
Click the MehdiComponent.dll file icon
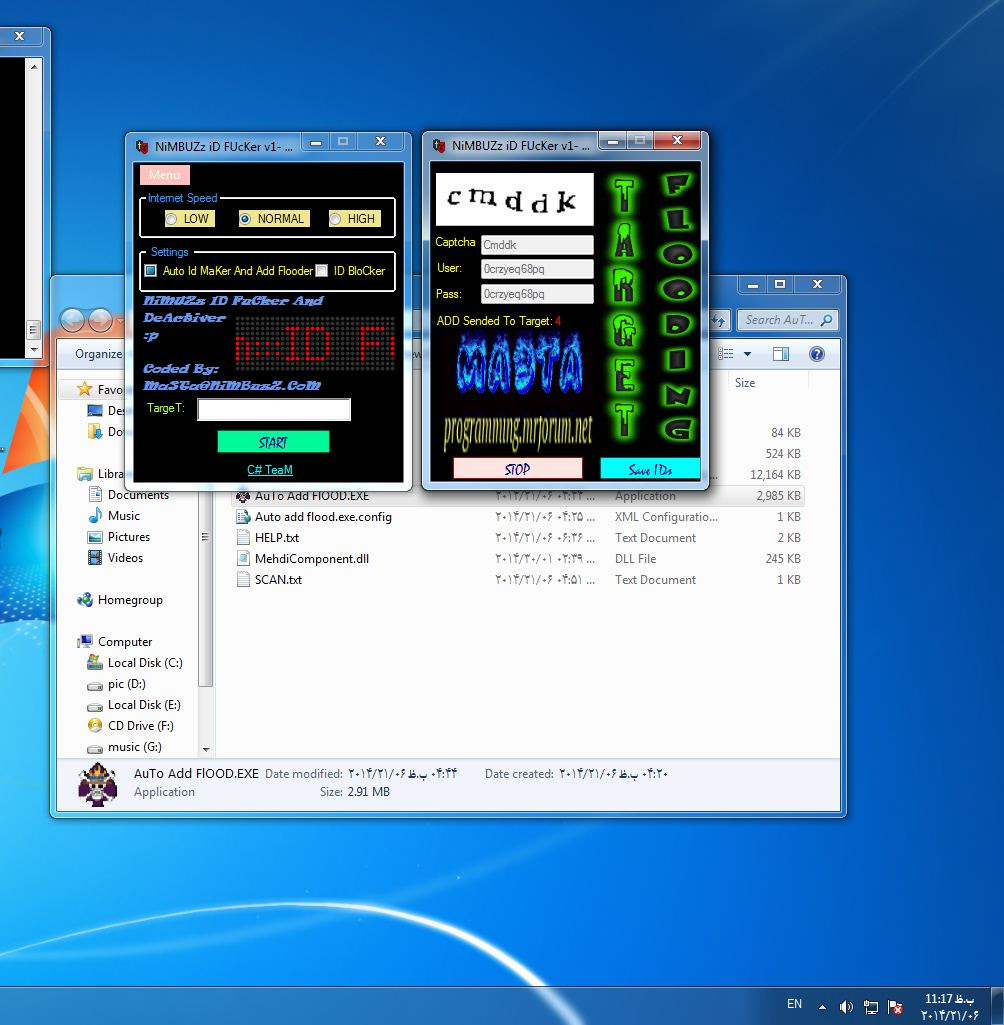tap(243, 558)
